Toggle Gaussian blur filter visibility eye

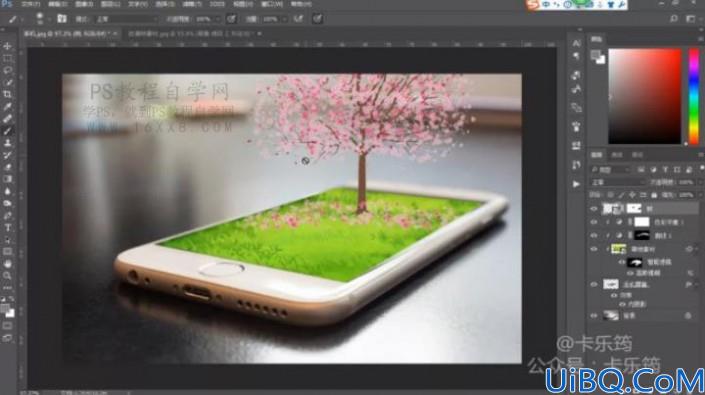630,273
